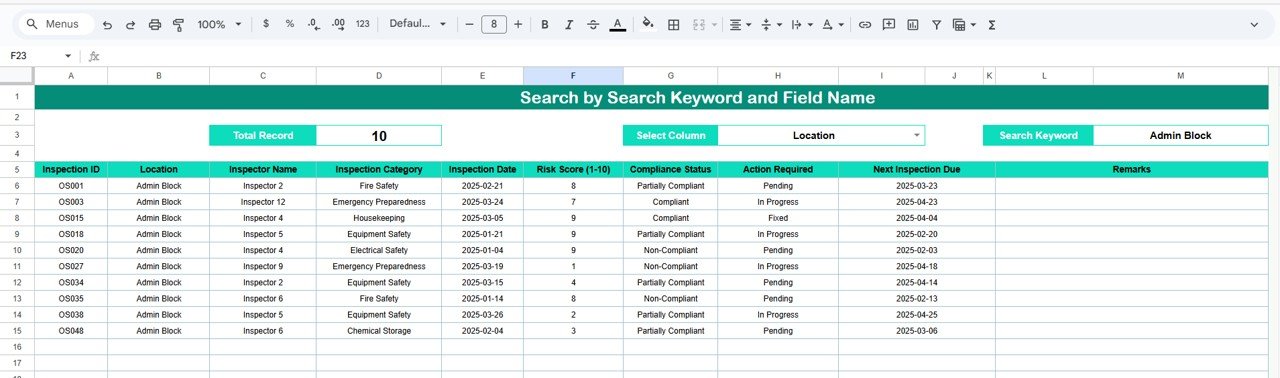Screen dimensions: 1280x378
Task: Select column A header
Action: click(71, 75)
